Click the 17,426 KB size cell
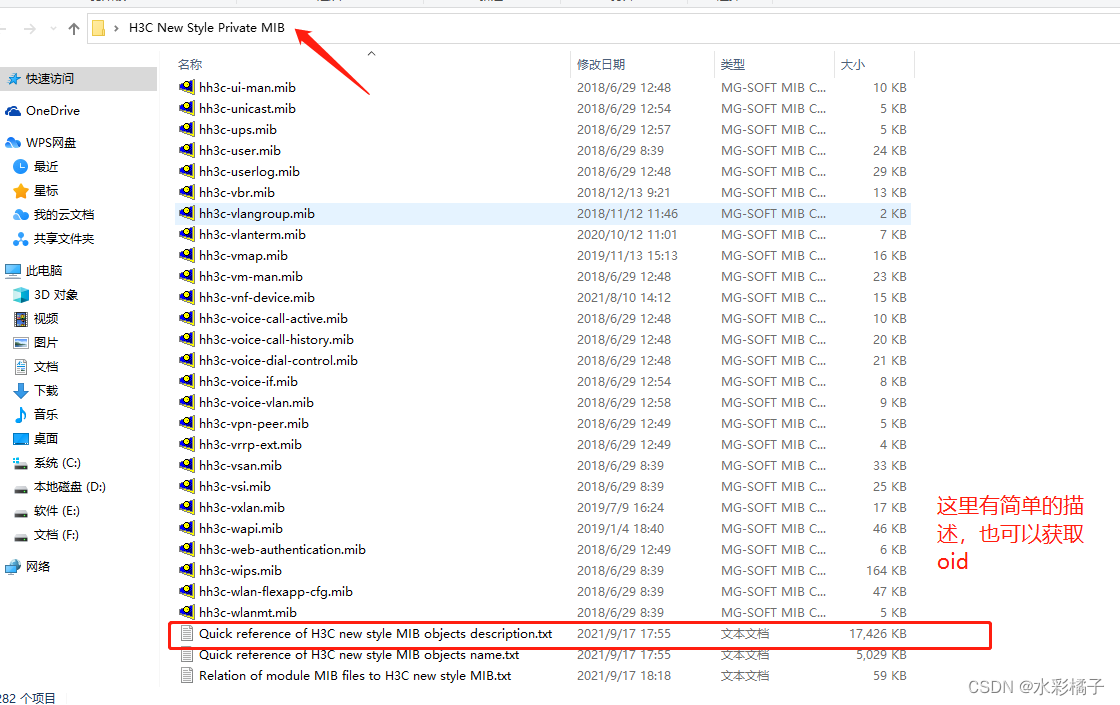This screenshot has width=1120, height=705. point(878,634)
